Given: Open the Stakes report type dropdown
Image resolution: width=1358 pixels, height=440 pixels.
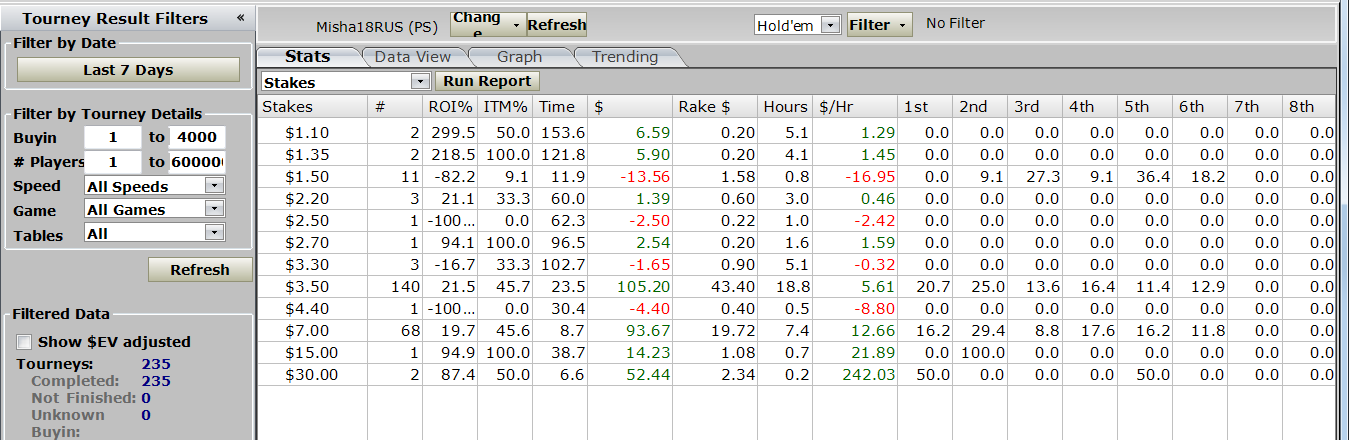Looking at the screenshot, I should click(x=420, y=82).
